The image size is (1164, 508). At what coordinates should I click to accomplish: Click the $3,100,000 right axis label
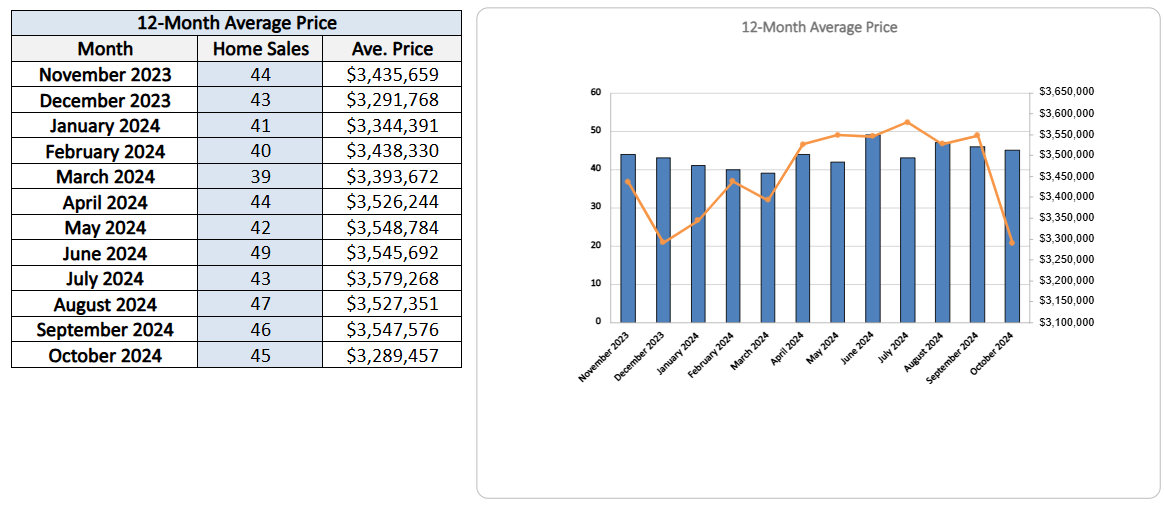pos(1065,322)
